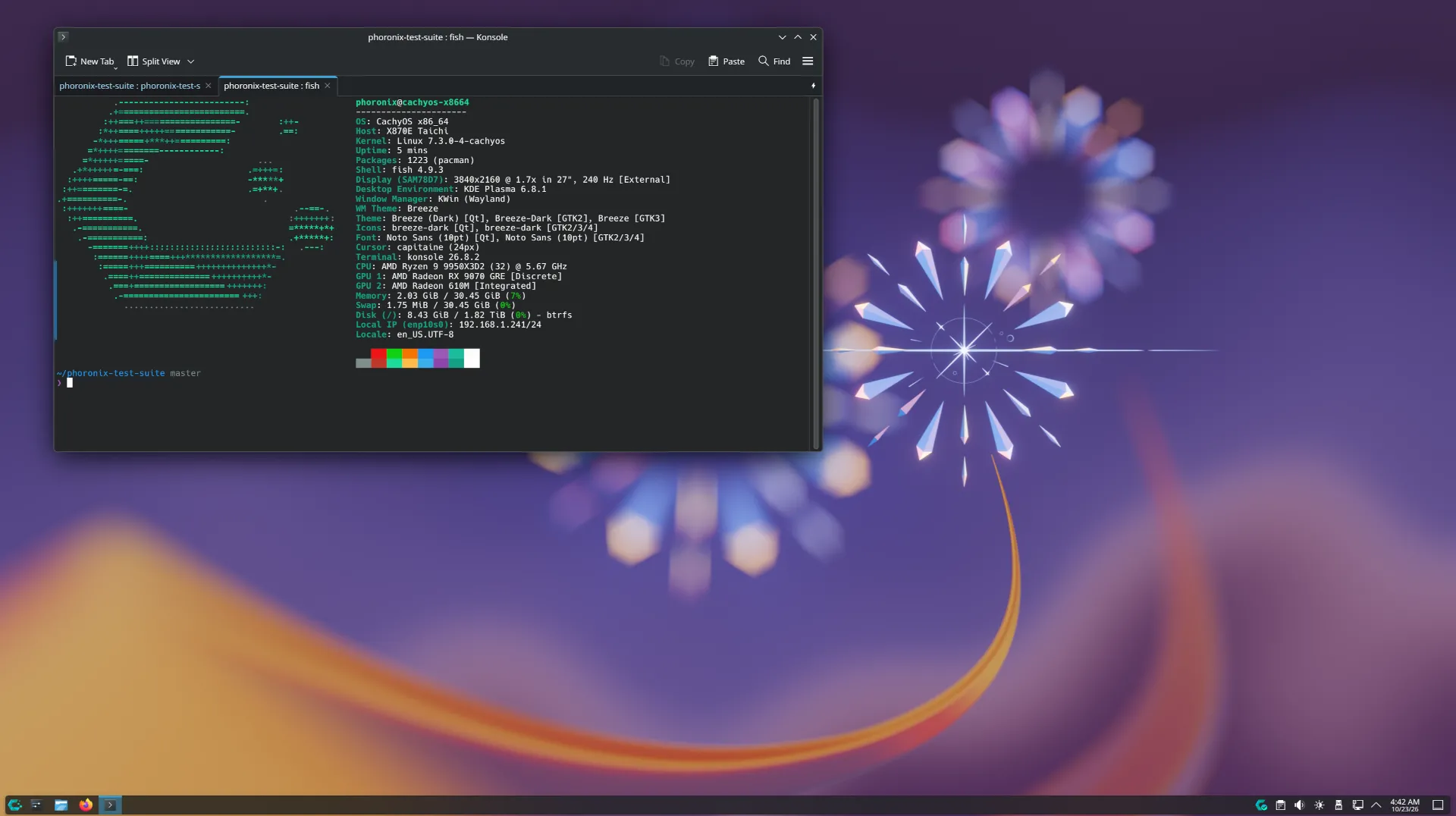The image size is (1456, 816).
Task: Click the Paste toolbar button
Action: pyautogui.click(x=726, y=61)
